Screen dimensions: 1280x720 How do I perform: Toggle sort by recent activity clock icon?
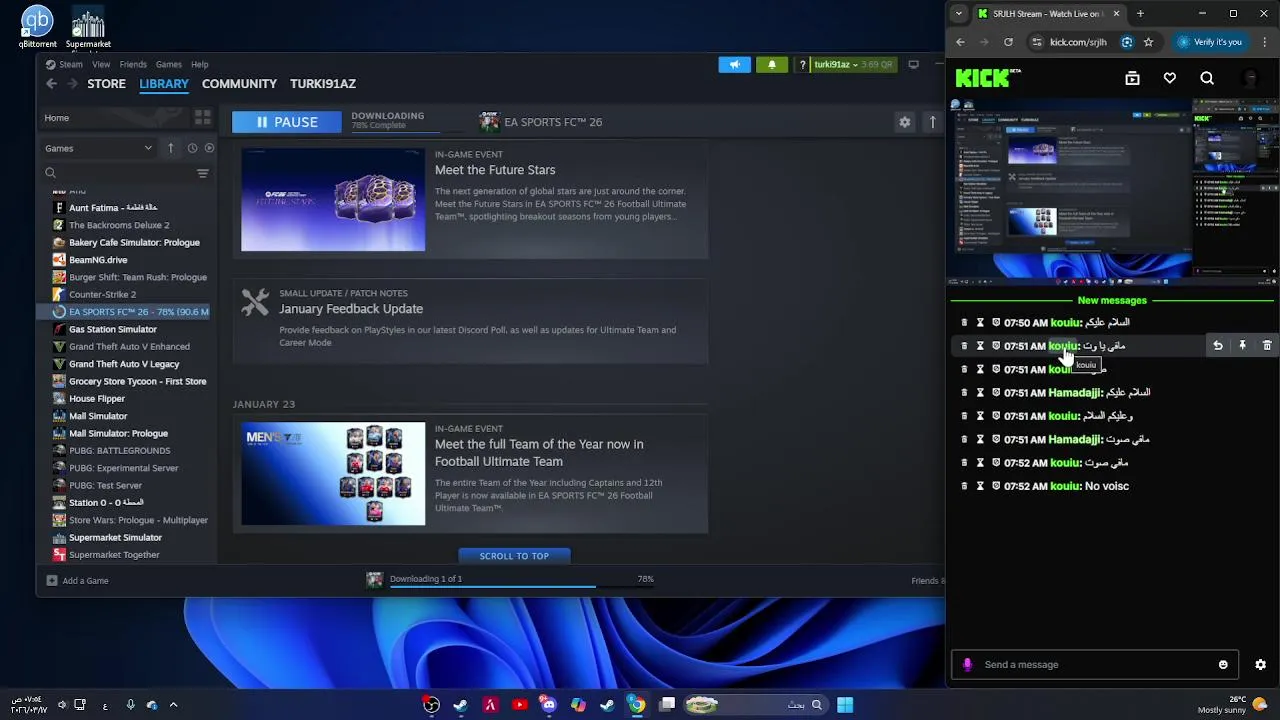coord(192,148)
